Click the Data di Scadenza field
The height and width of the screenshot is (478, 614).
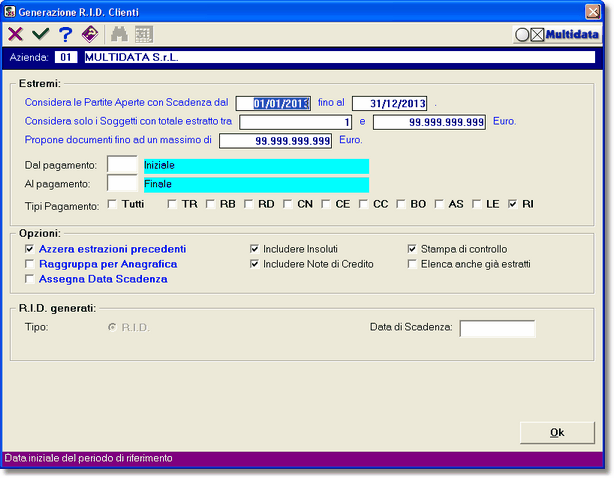(x=497, y=328)
